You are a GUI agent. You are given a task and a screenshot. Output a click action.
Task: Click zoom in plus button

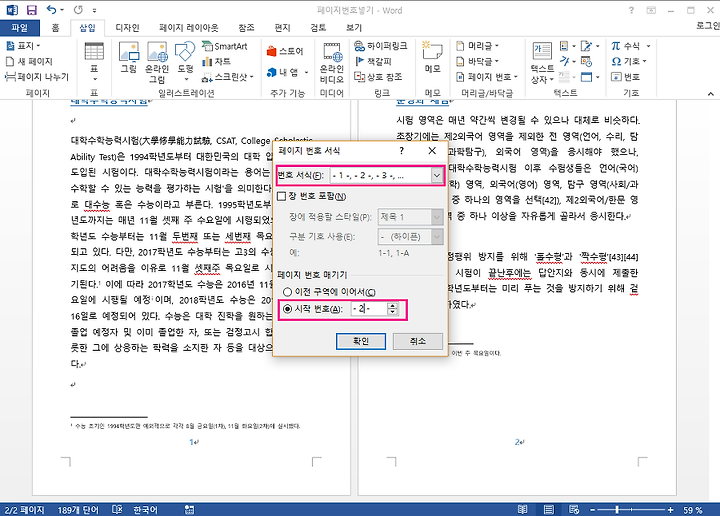pos(670,510)
